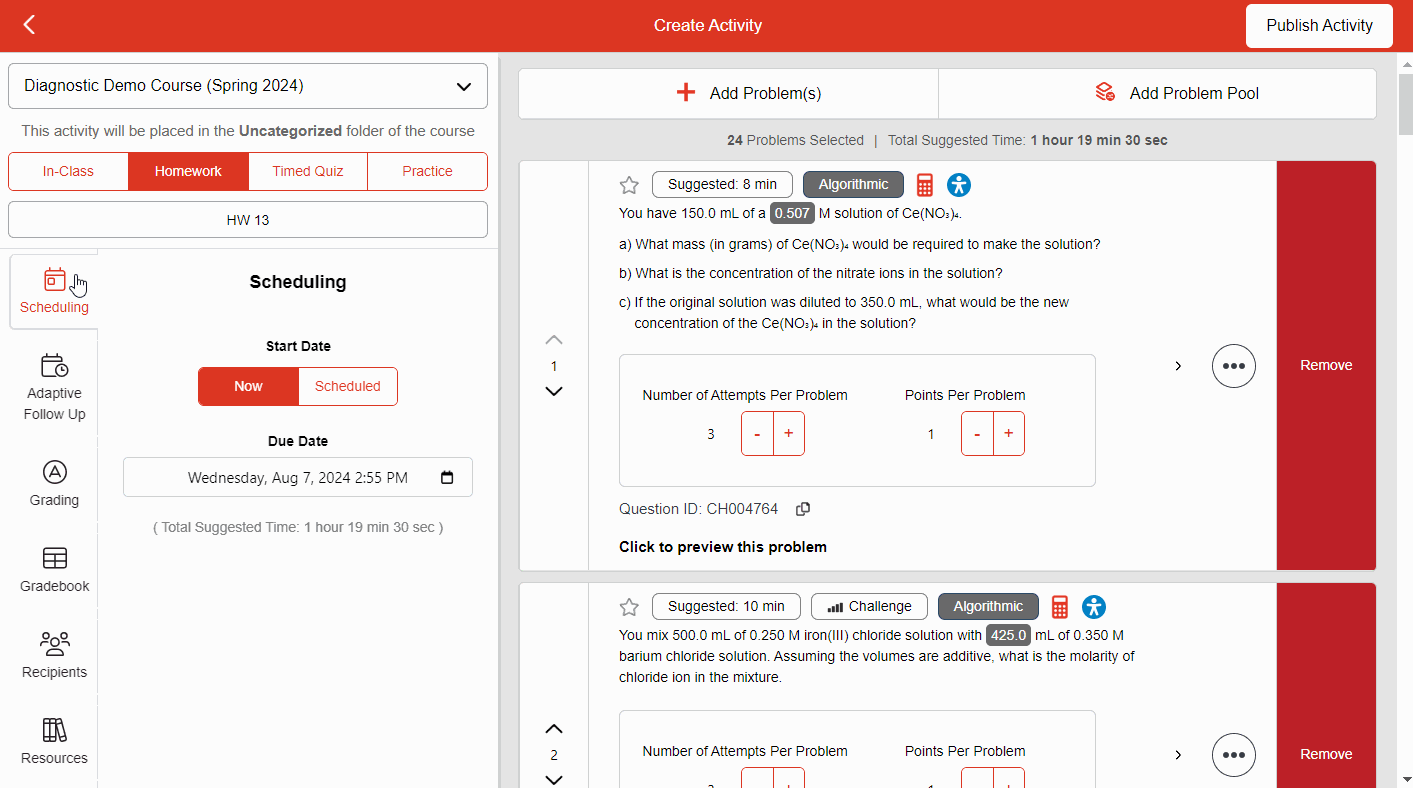1413x788 pixels.
Task: Star the first problem as favorite
Action: (x=628, y=185)
